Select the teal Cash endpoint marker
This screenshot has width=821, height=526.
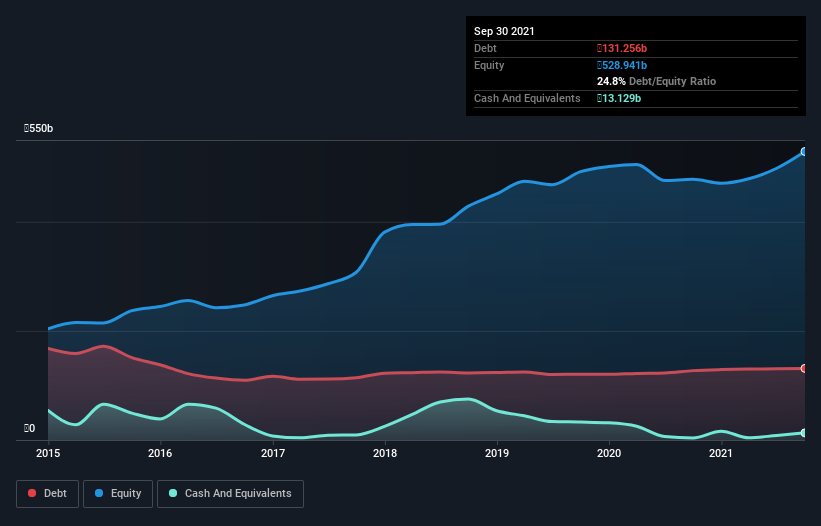pos(804,433)
